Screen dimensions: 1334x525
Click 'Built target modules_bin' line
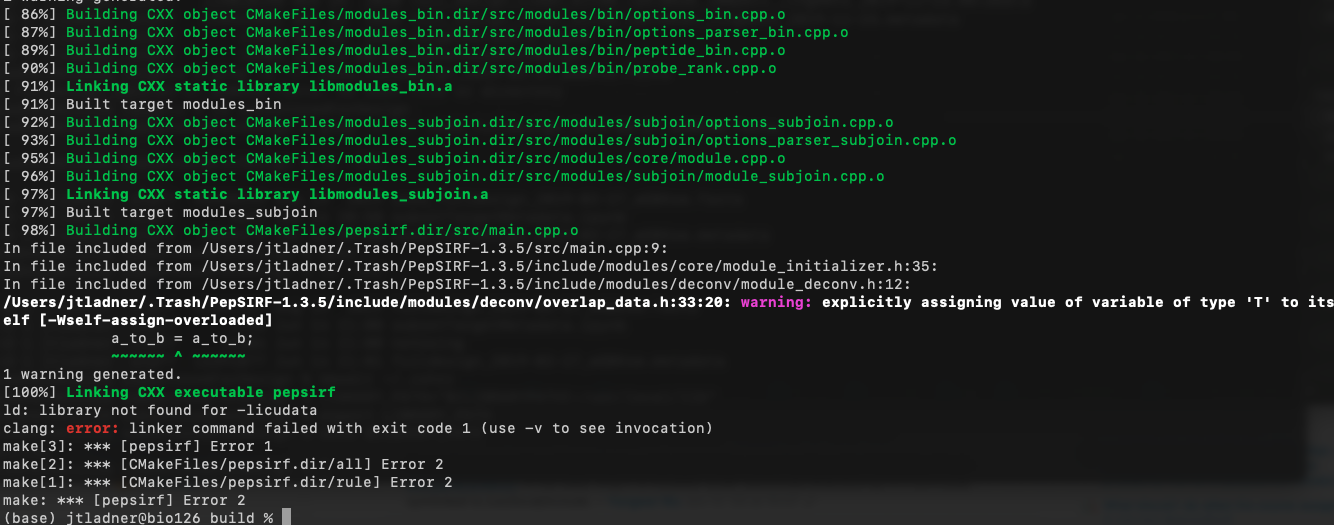143,104
